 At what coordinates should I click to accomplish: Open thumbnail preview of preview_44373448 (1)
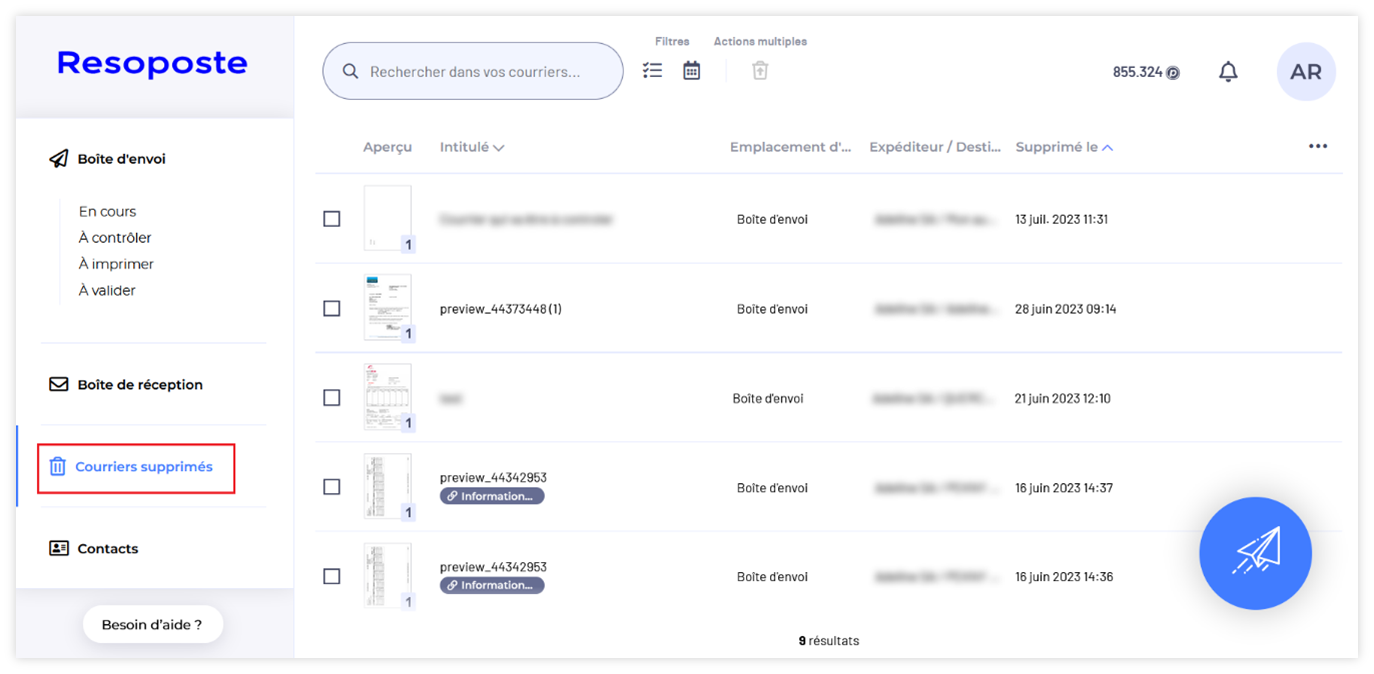coord(387,307)
